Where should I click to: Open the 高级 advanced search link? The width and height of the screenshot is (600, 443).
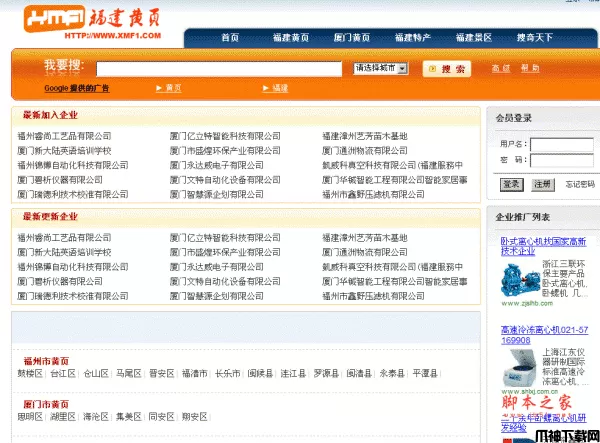501,68
